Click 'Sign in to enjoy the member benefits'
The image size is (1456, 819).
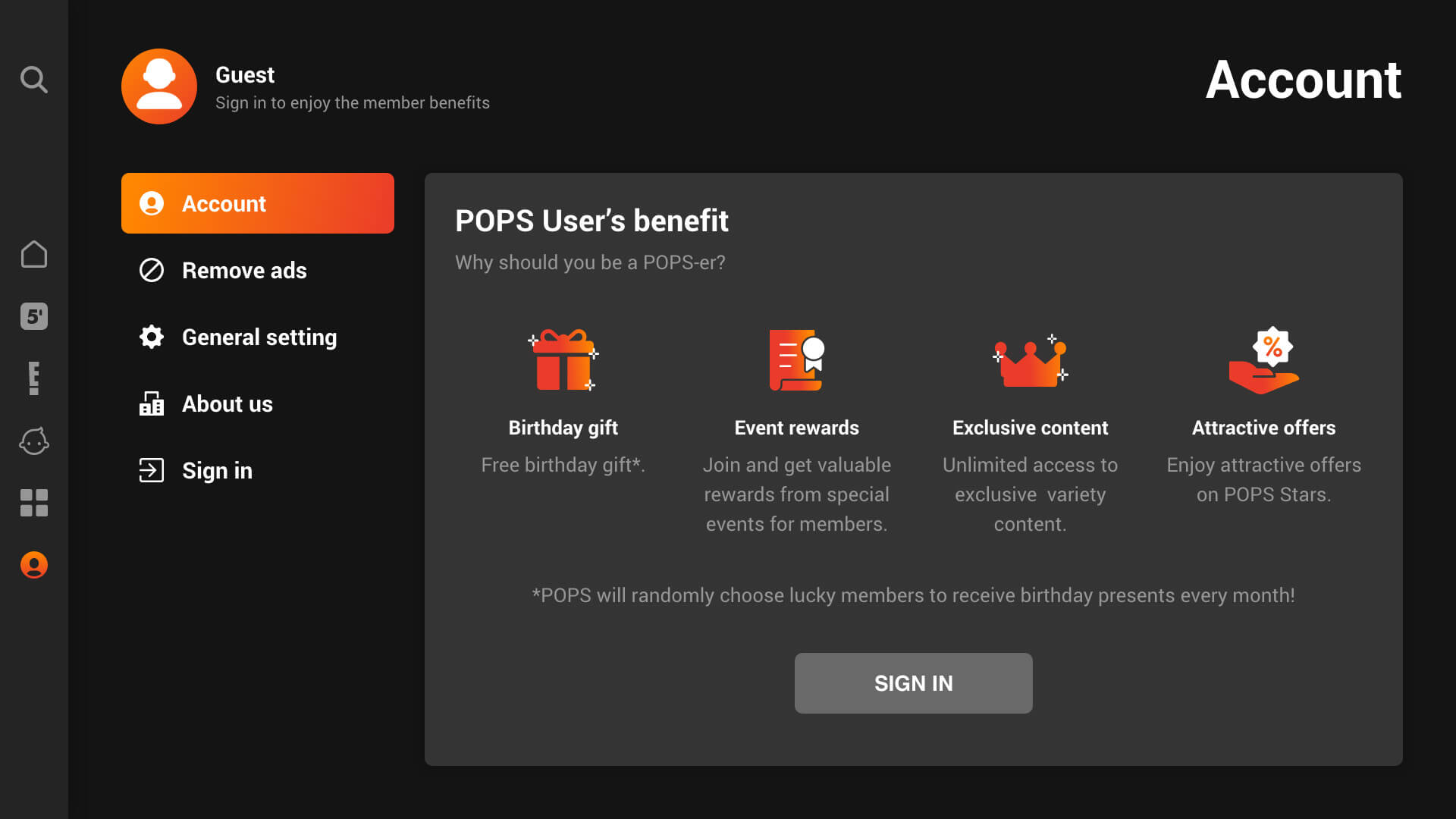coord(353,102)
